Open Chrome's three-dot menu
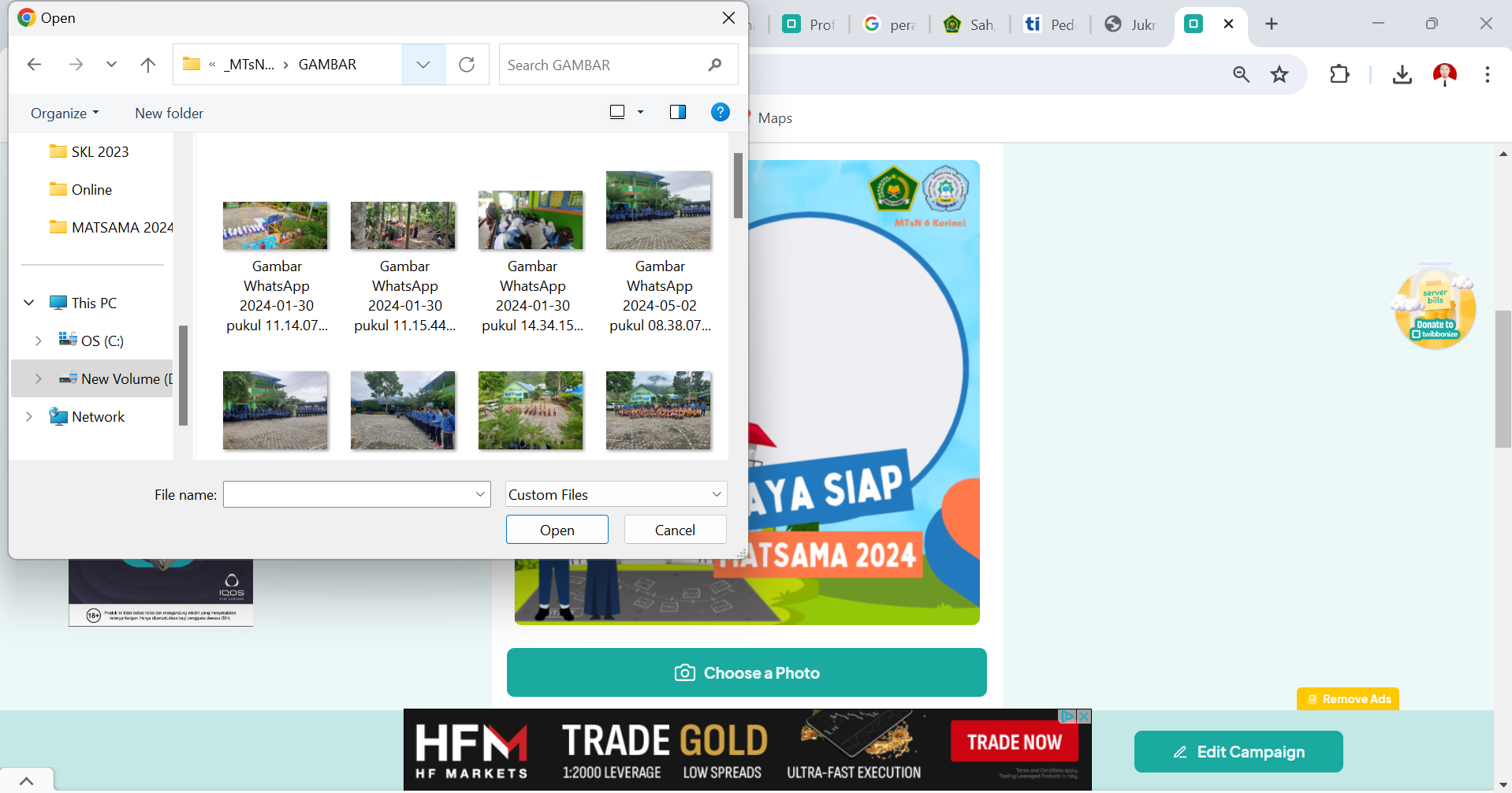Screen dimensions: 1512x793 coord(1487,75)
